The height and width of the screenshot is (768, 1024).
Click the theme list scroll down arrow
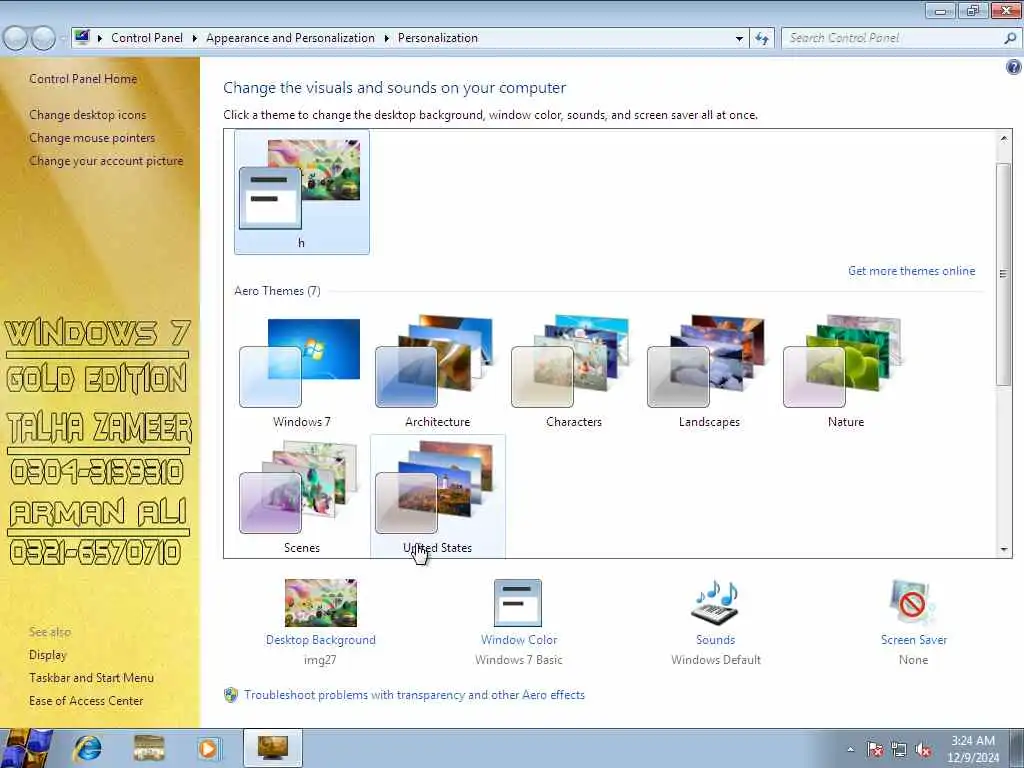[1004, 549]
